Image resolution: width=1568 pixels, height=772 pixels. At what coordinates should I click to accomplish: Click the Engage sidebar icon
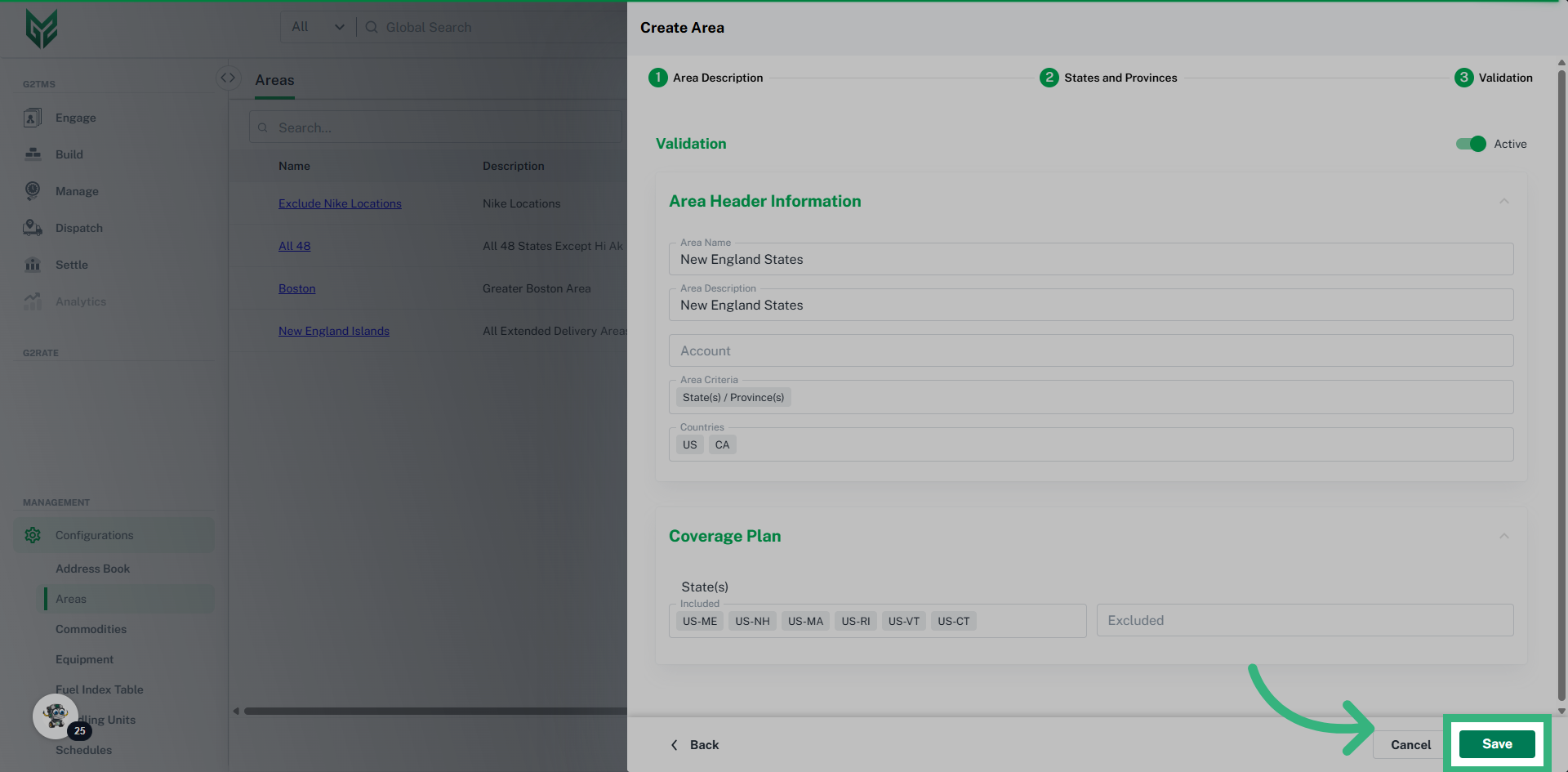coord(33,118)
